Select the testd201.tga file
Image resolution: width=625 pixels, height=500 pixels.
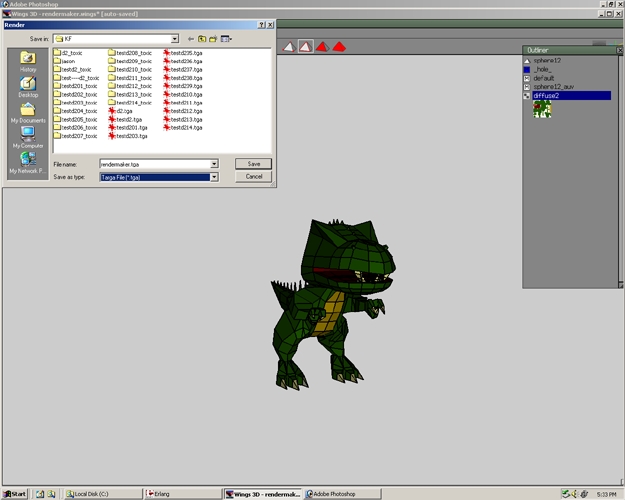pyautogui.click(x=128, y=128)
